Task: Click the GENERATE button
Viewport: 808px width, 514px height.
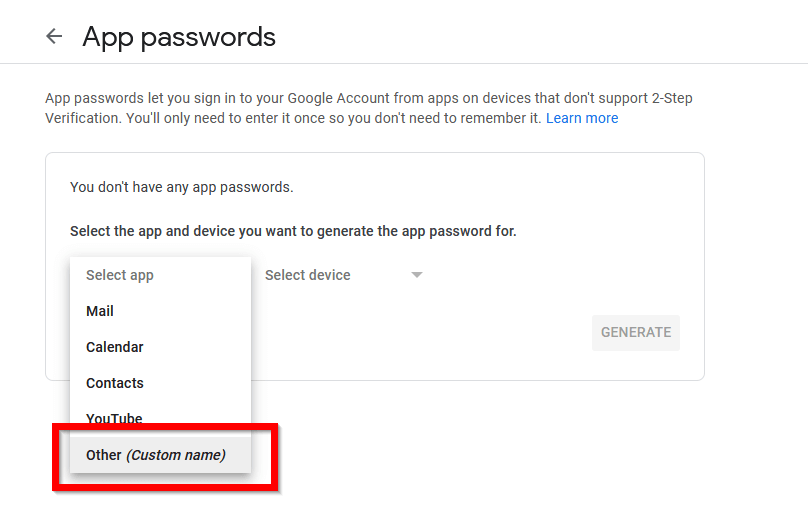Action: [635, 333]
